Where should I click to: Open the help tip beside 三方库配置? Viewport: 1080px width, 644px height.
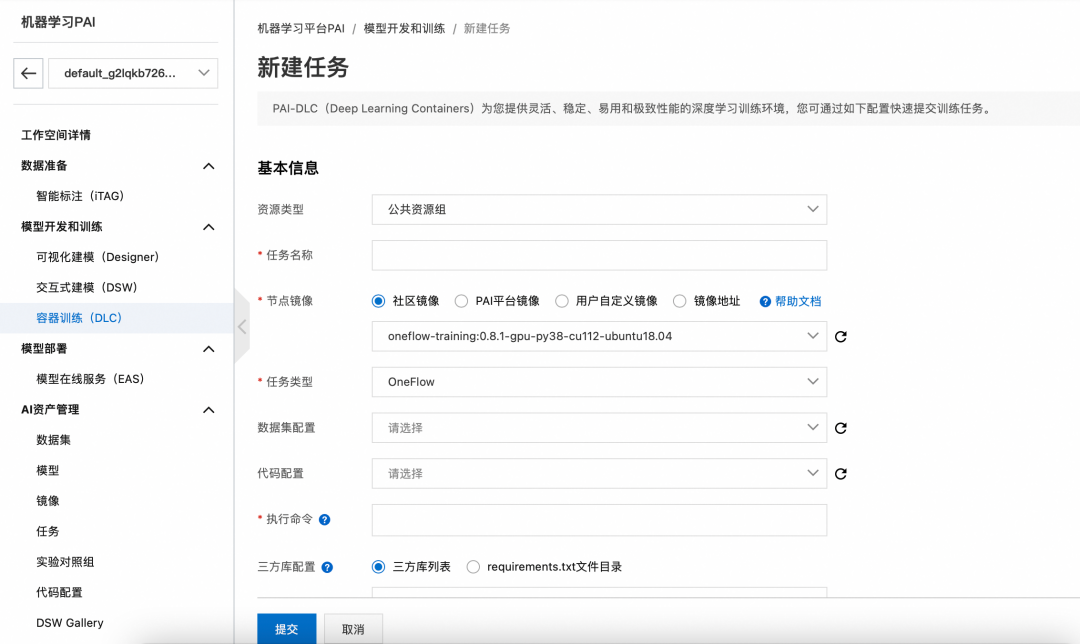click(331, 566)
